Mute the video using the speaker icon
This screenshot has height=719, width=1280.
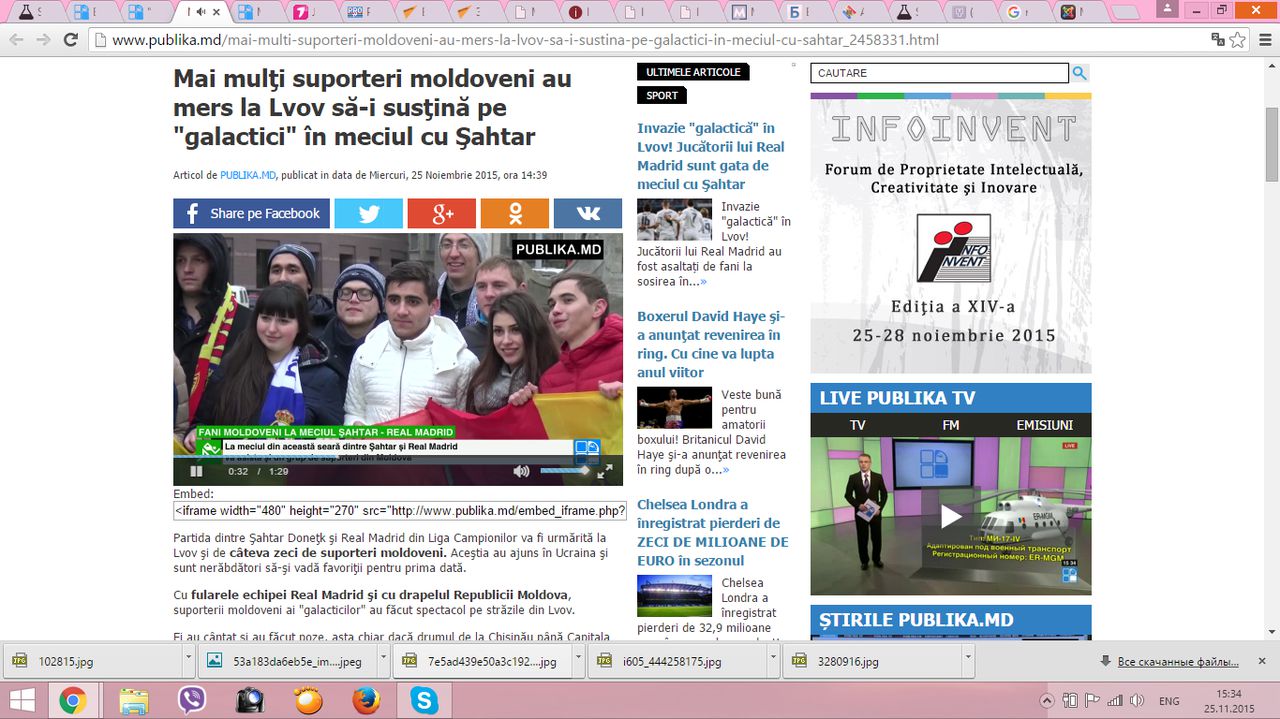tap(521, 471)
